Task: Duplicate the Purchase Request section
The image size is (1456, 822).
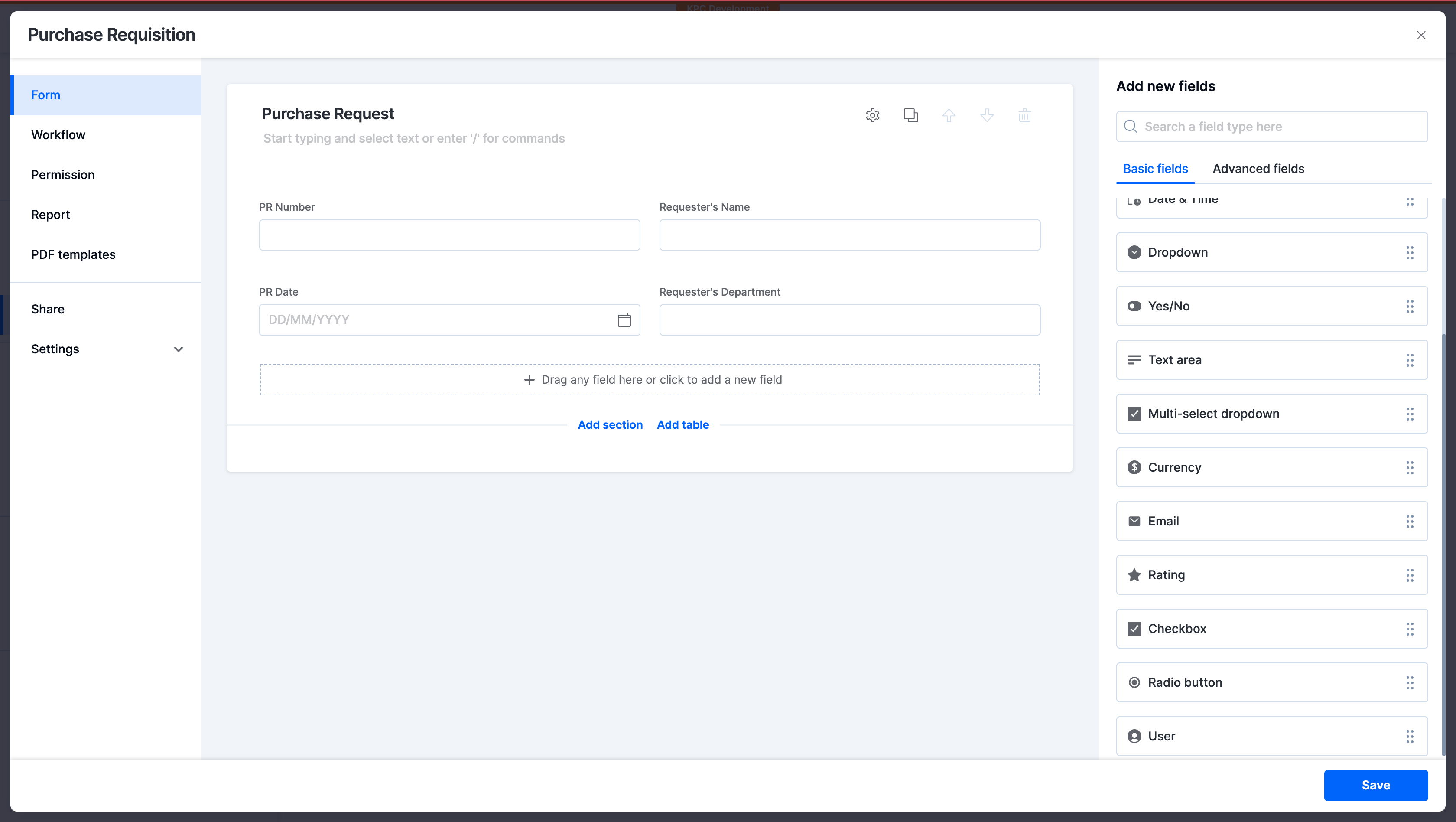Action: click(x=910, y=115)
